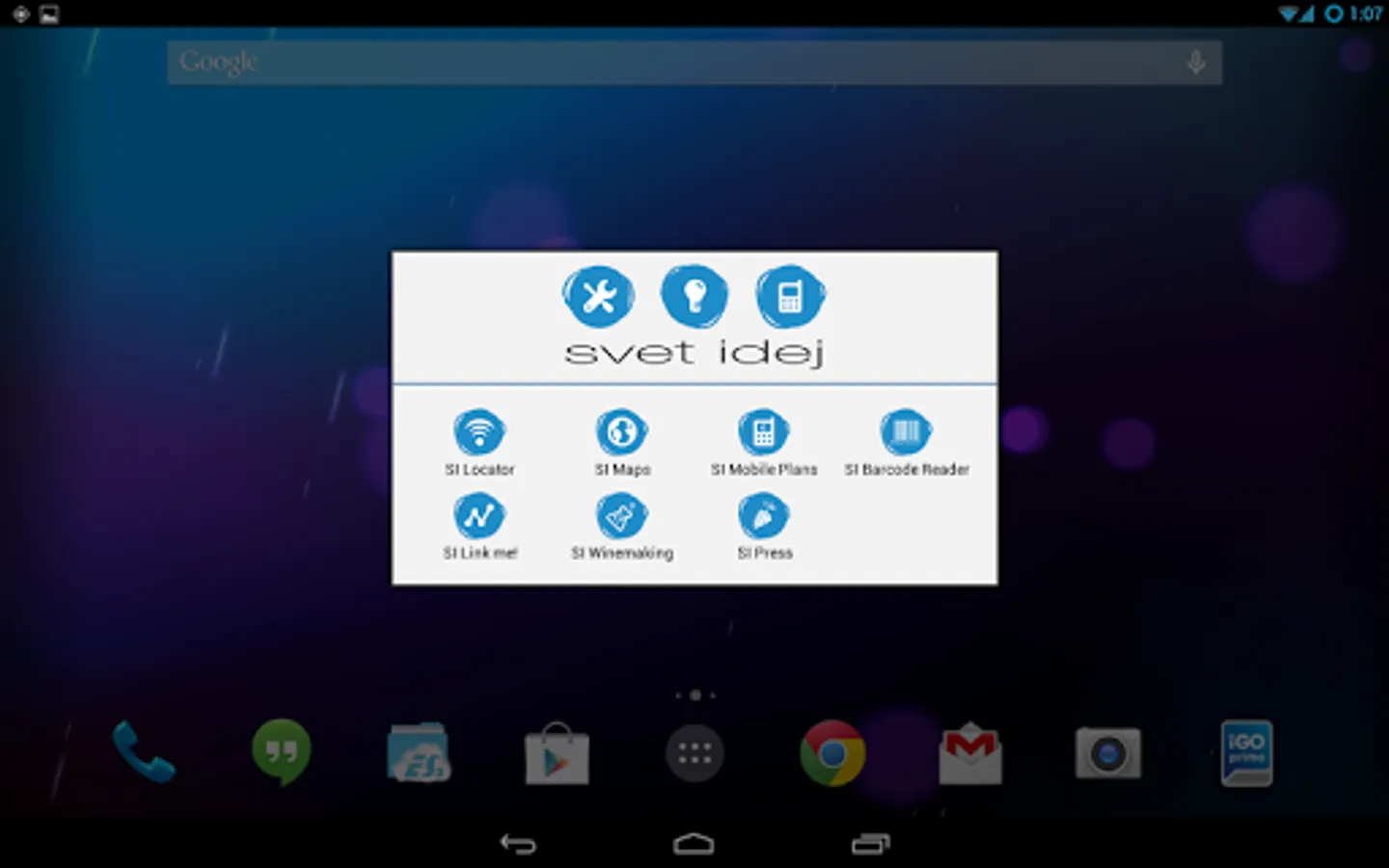Open the Camera app
The image size is (1389, 868).
1107,753
